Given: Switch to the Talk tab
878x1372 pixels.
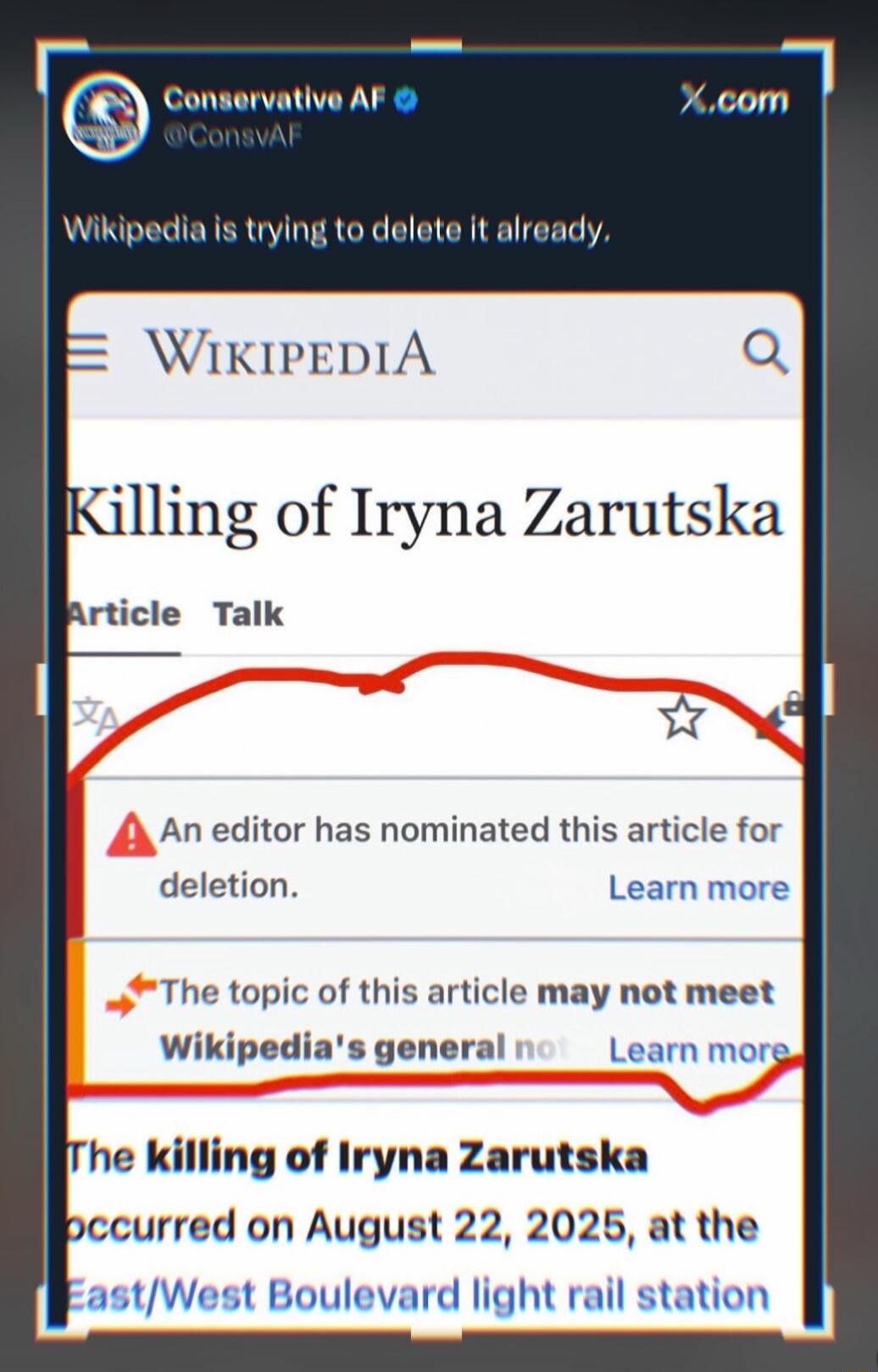Looking at the screenshot, I should tap(247, 614).
